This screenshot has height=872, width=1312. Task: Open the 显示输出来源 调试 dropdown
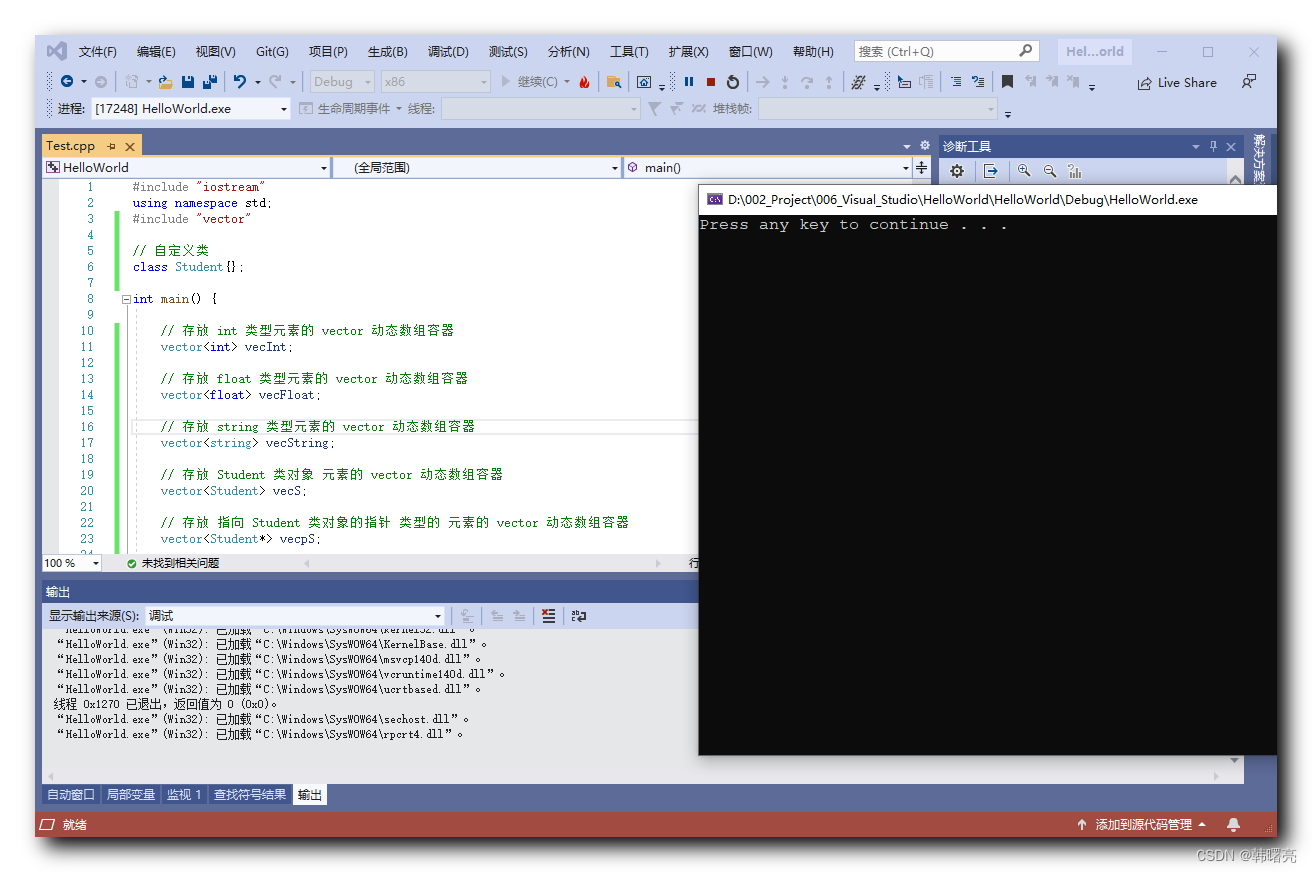[x=295, y=616]
